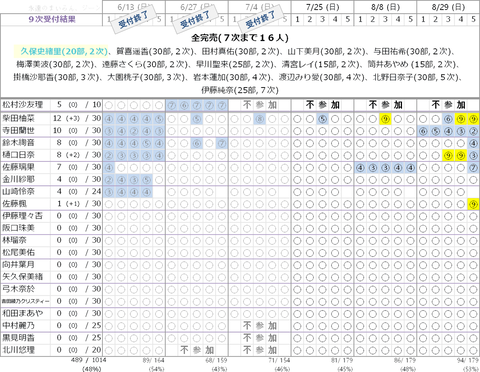480x372 pixels.
Task: Click 伊藤純奈(25部, 7次) in the sold-out list
Action: (x=240, y=90)
